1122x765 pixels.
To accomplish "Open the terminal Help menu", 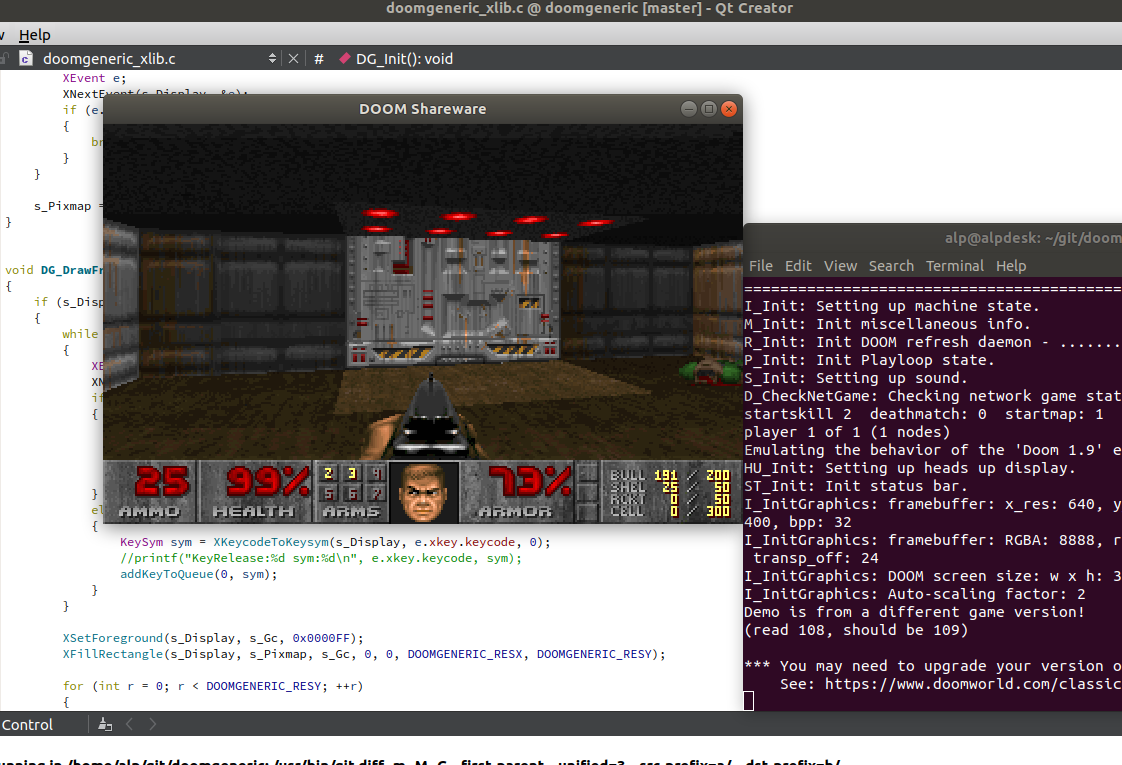I will tap(1010, 265).
